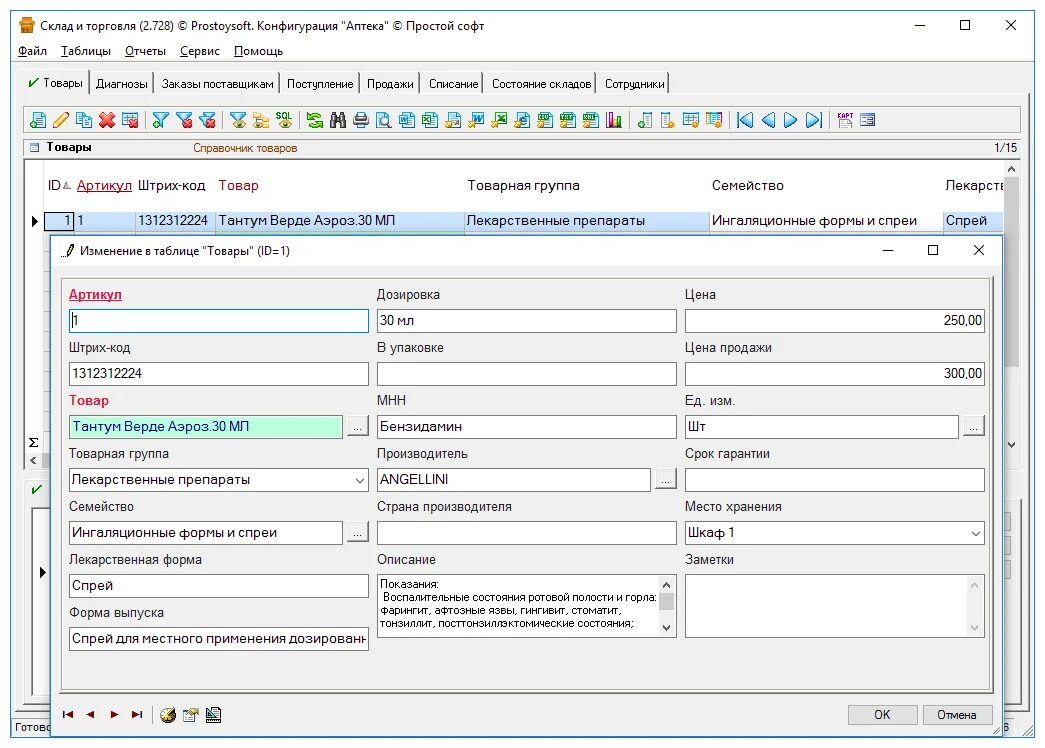Viewport: 1045px width, 748px height.
Task: Click the Отмена button
Action: coord(957,715)
